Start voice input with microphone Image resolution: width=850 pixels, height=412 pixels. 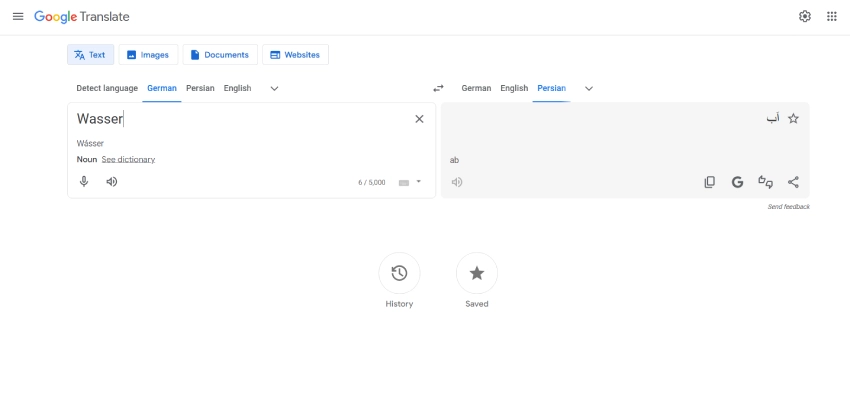[x=84, y=182]
